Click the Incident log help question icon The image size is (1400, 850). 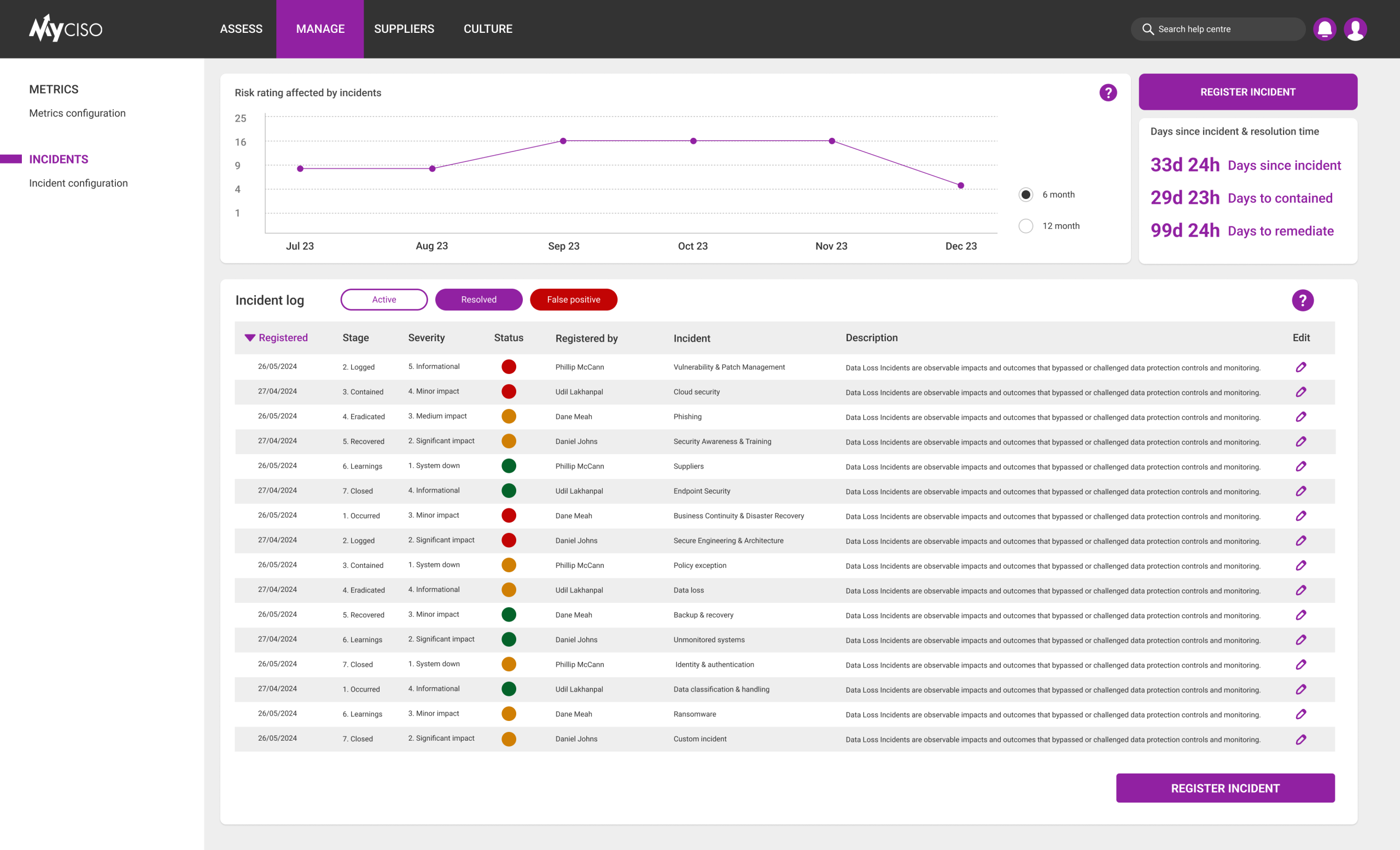click(1302, 300)
